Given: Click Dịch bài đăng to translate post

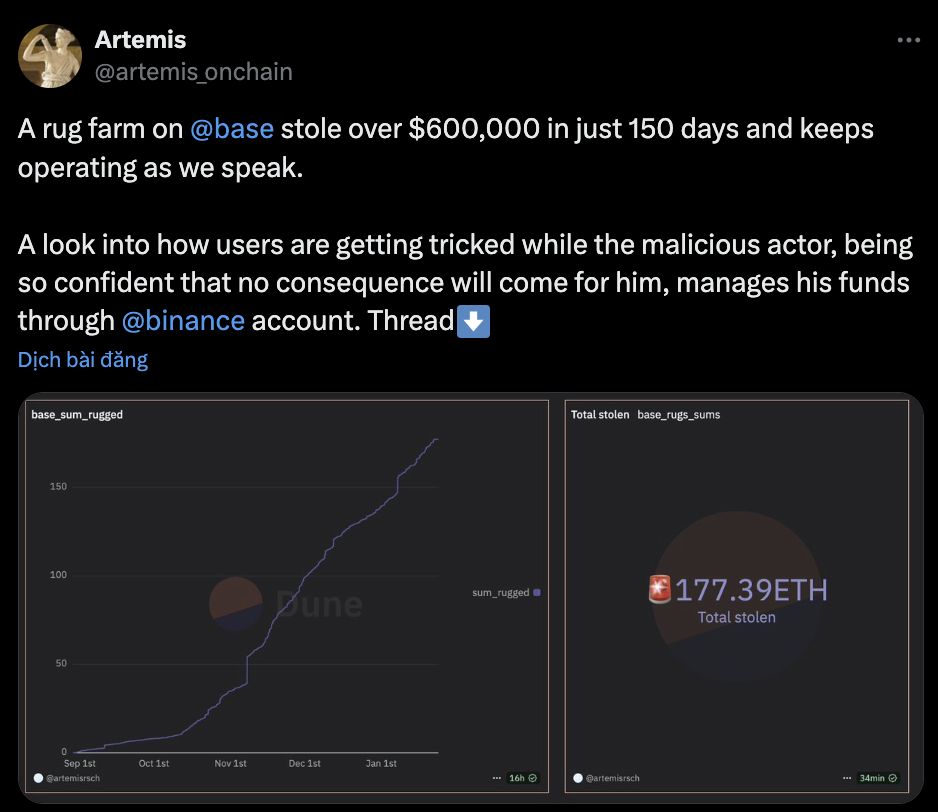Looking at the screenshot, I should (83, 360).
